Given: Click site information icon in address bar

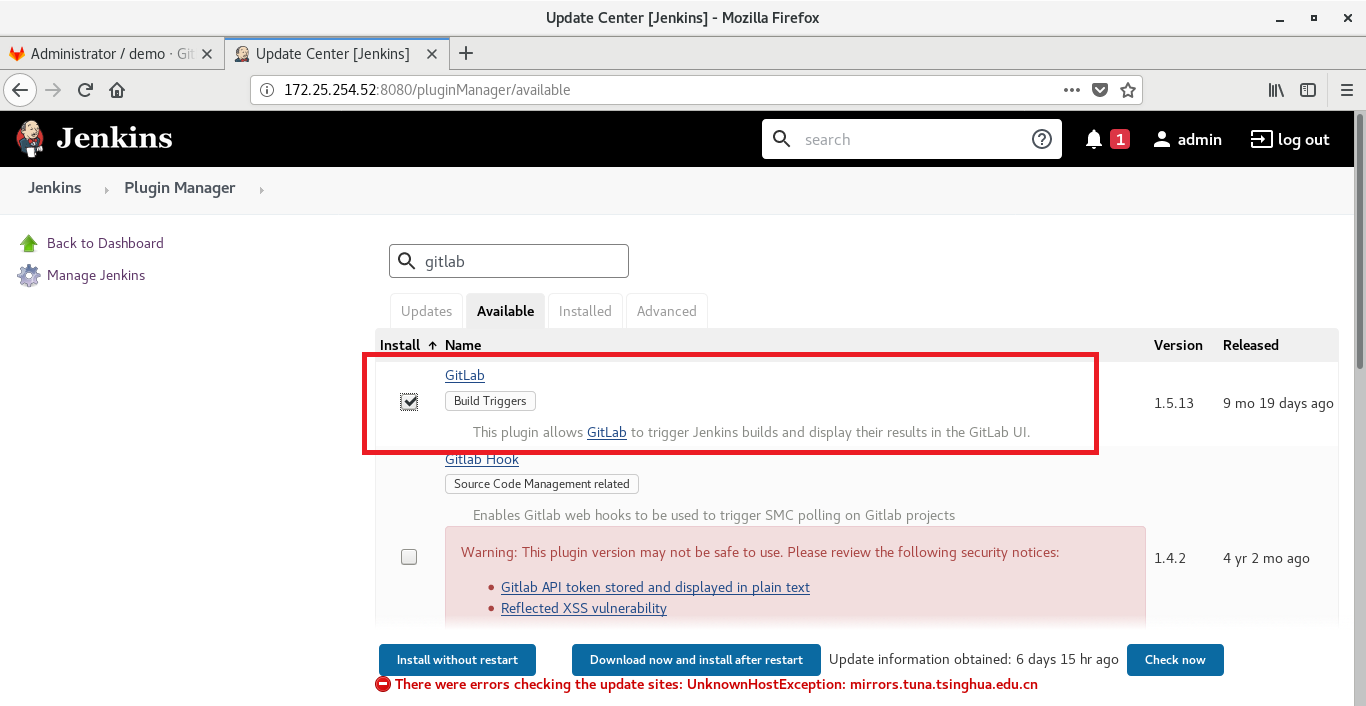Looking at the screenshot, I should [x=267, y=90].
